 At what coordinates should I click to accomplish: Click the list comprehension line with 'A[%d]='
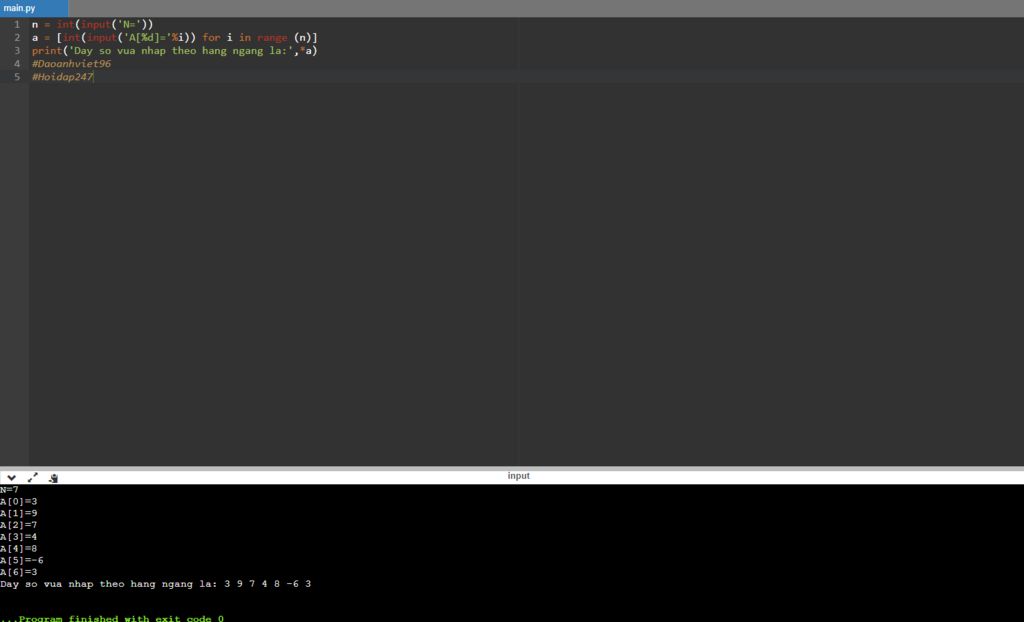click(x=174, y=37)
